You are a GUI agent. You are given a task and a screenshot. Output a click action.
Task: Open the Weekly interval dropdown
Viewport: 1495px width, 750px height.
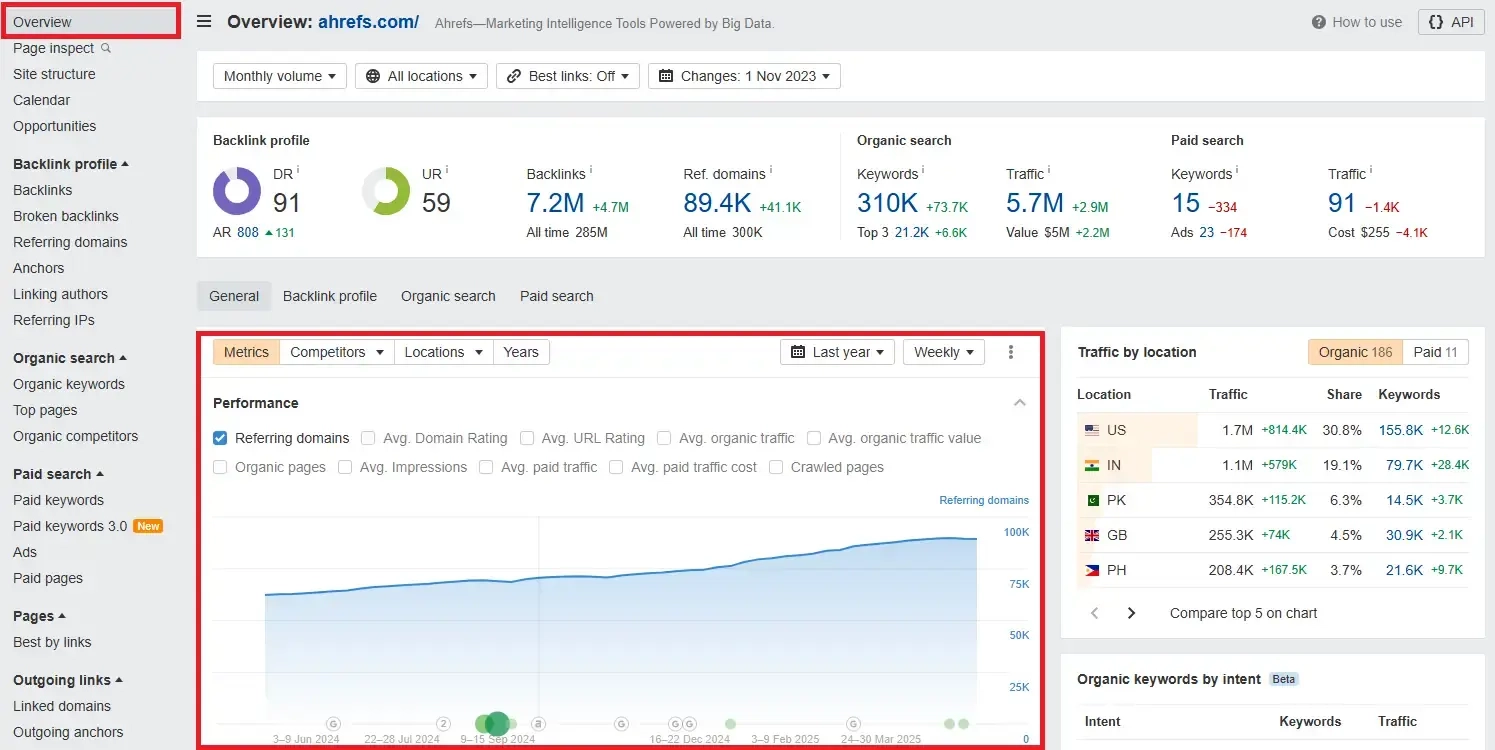coord(943,352)
